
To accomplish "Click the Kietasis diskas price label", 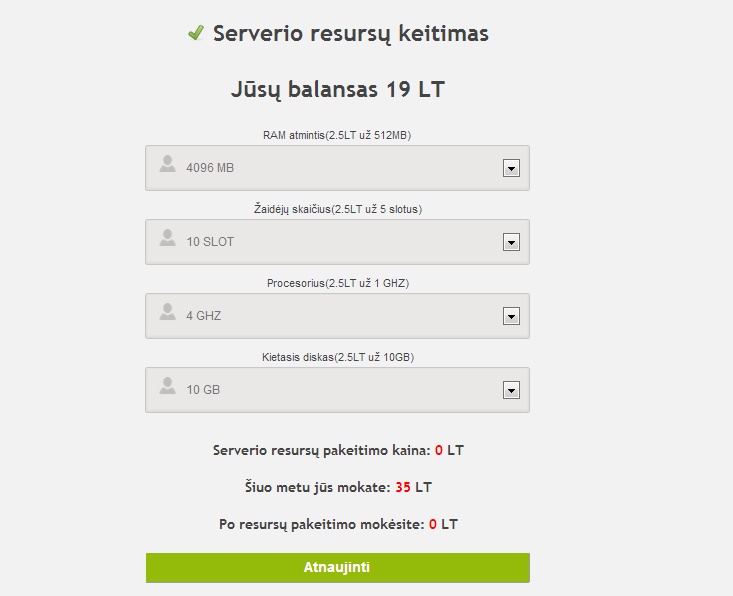I will (338, 357).
